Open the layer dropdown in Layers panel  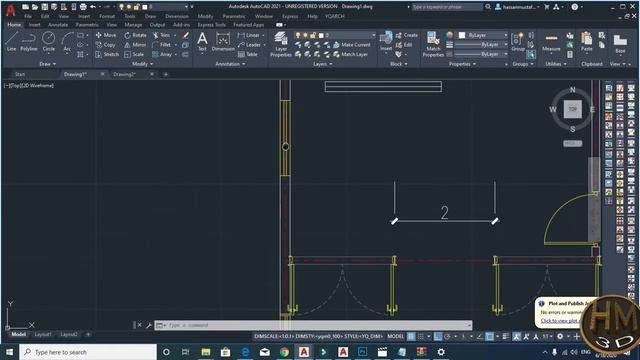click(x=334, y=35)
